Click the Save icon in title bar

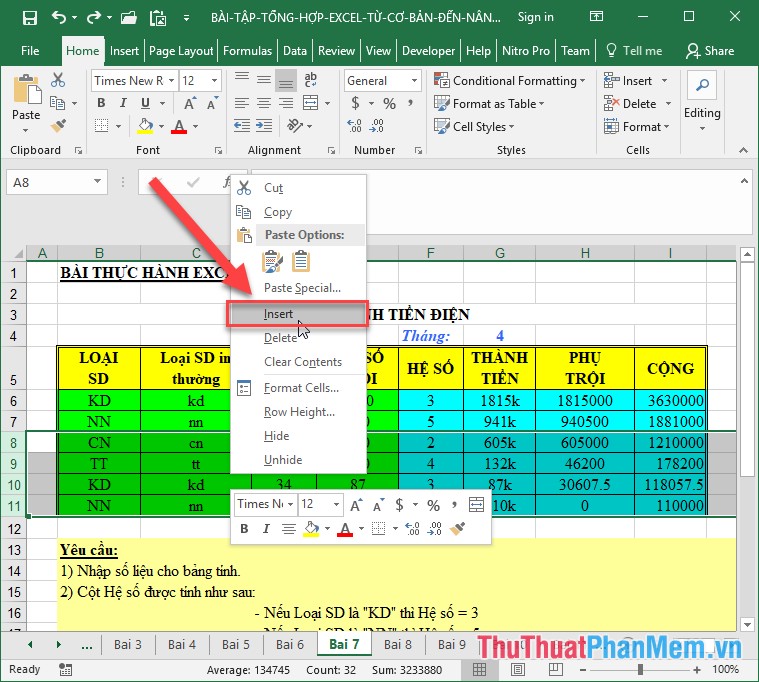[x=30, y=18]
